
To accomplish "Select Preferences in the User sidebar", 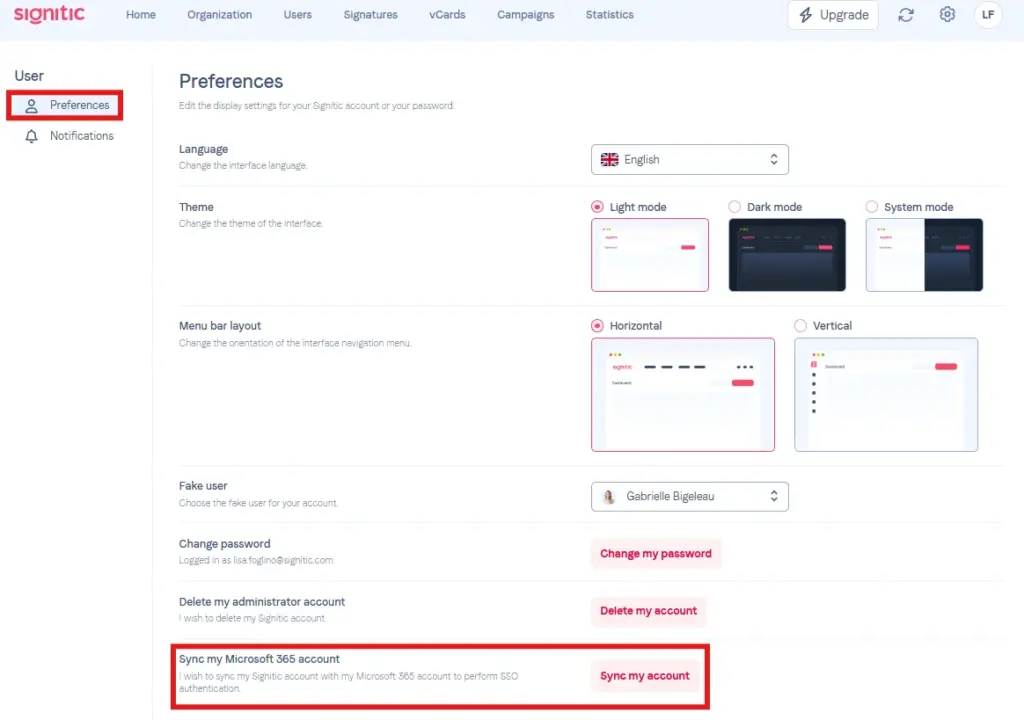I will (65, 105).
